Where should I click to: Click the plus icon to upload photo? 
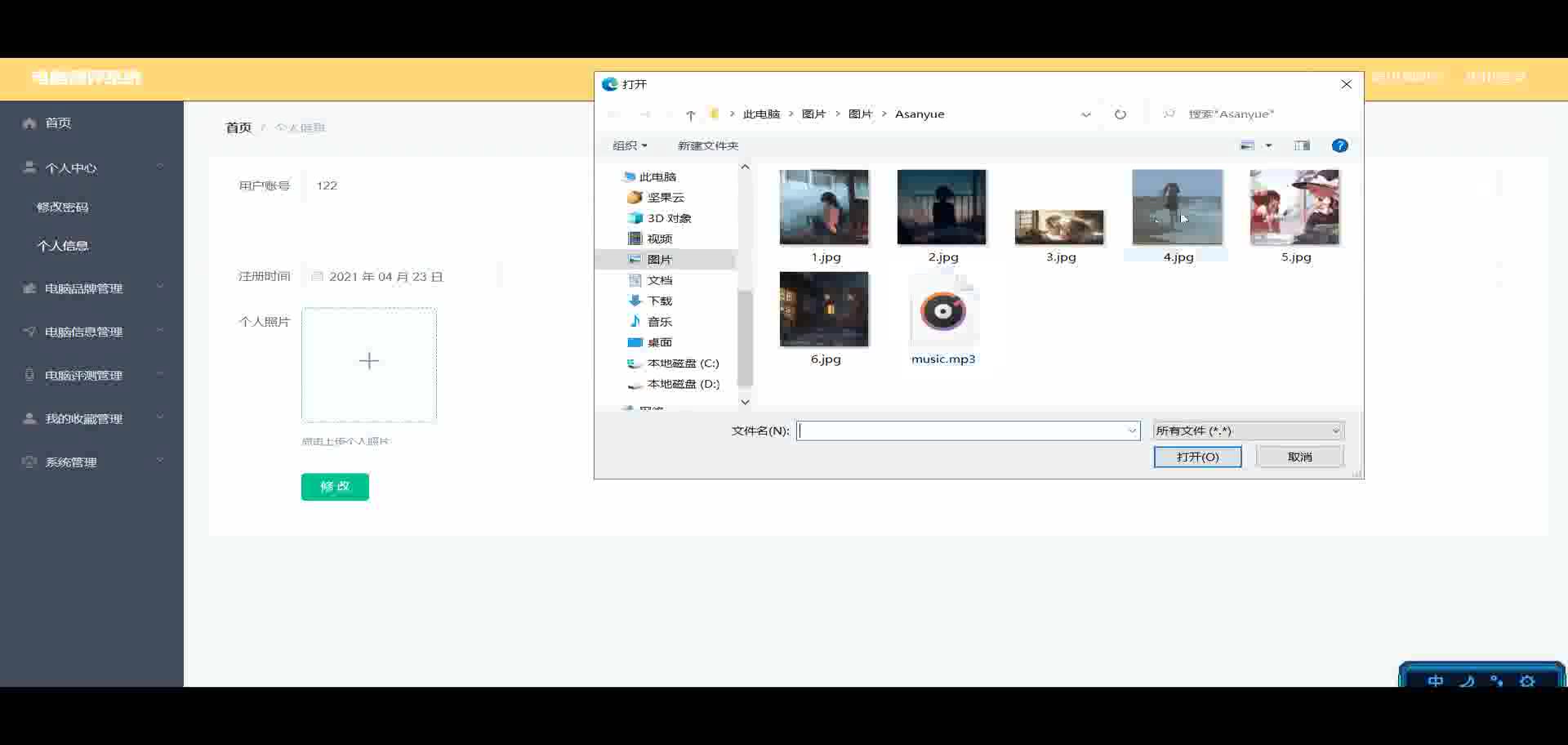(x=369, y=361)
